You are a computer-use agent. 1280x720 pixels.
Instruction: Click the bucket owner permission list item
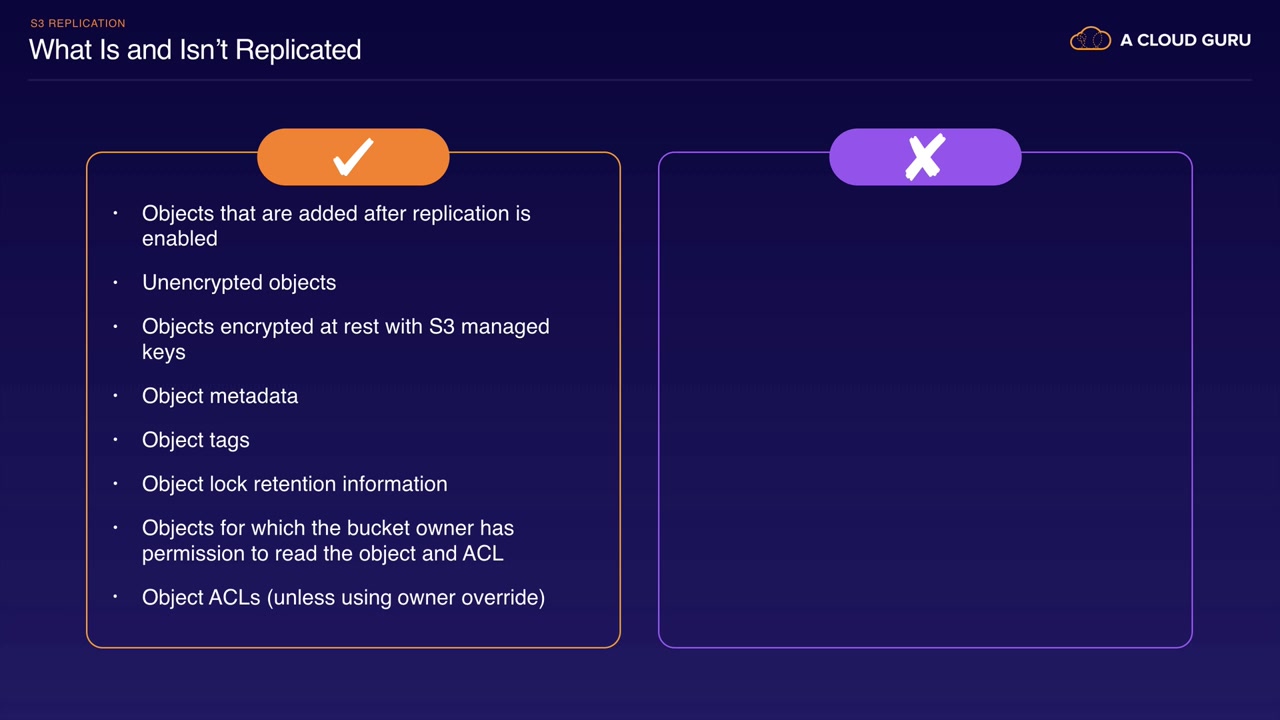pos(328,540)
